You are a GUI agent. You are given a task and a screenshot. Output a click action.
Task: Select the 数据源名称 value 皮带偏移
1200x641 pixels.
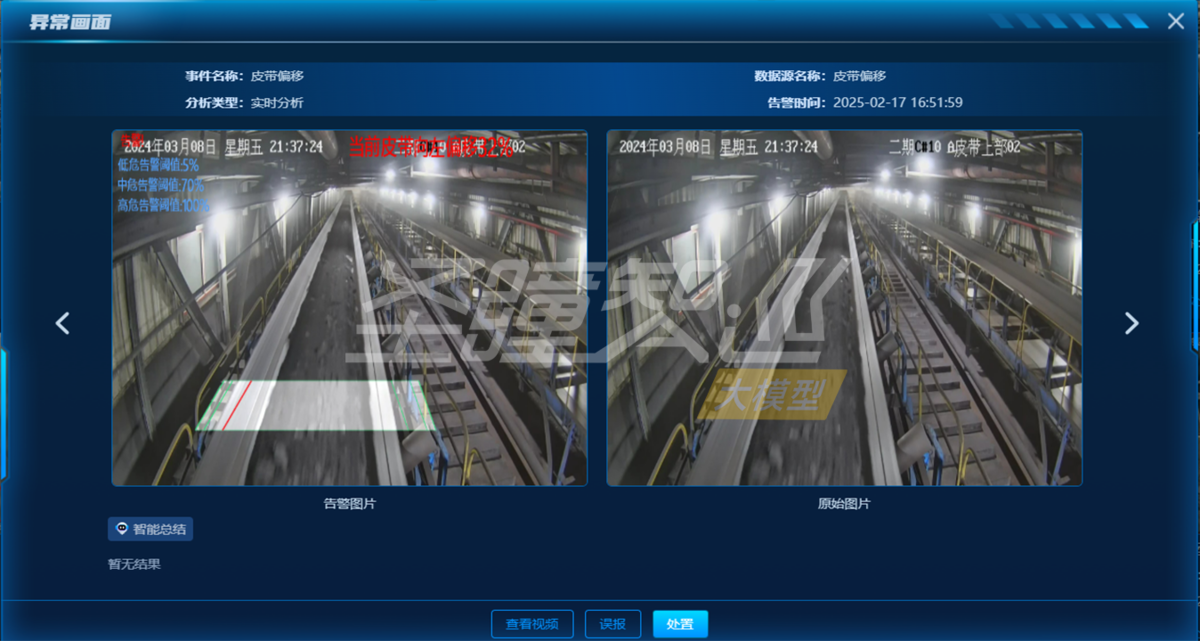pyautogui.click(x=859, y=76)
